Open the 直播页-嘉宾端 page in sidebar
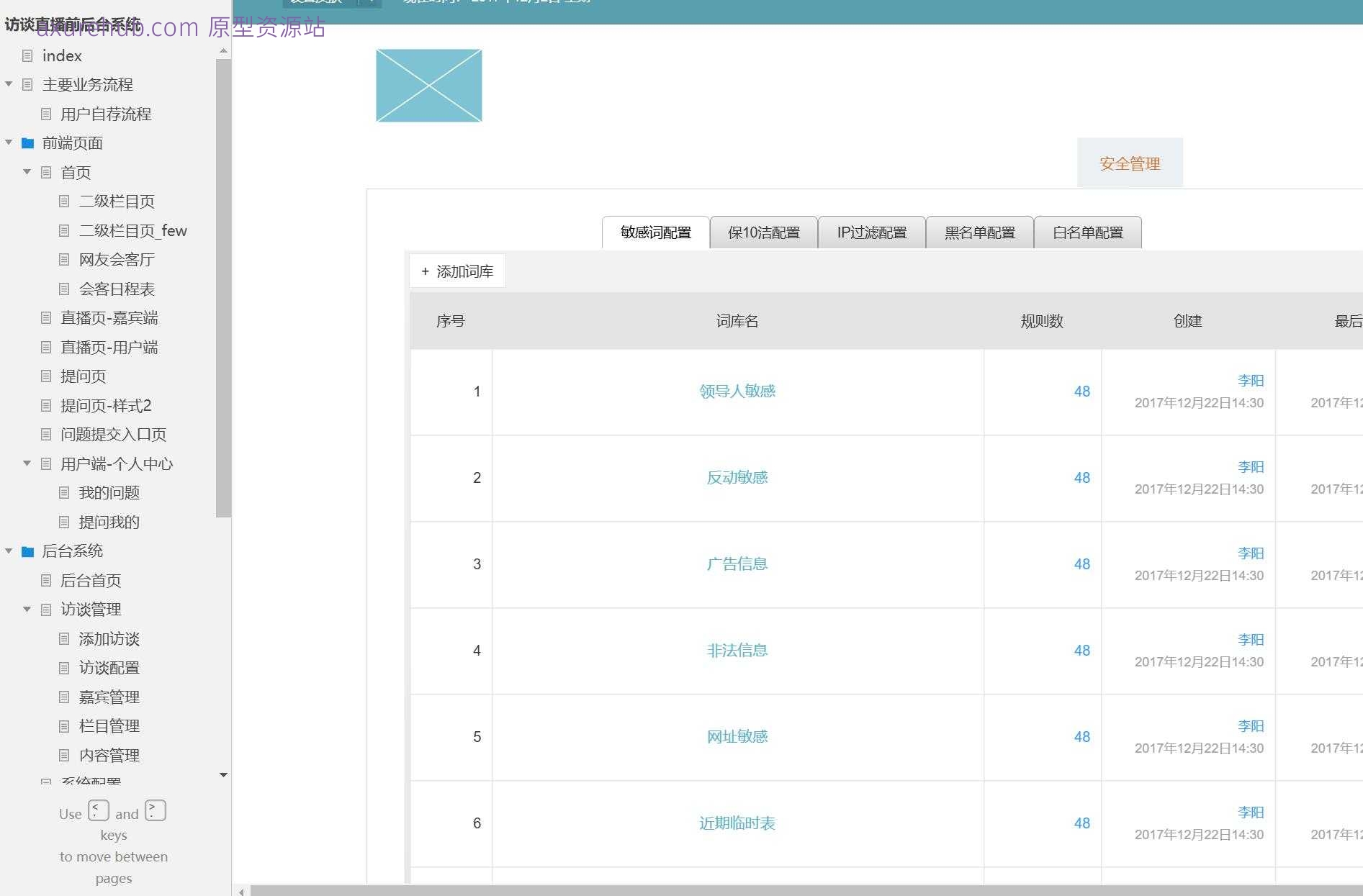1363x896 pixels. [109, 318]
